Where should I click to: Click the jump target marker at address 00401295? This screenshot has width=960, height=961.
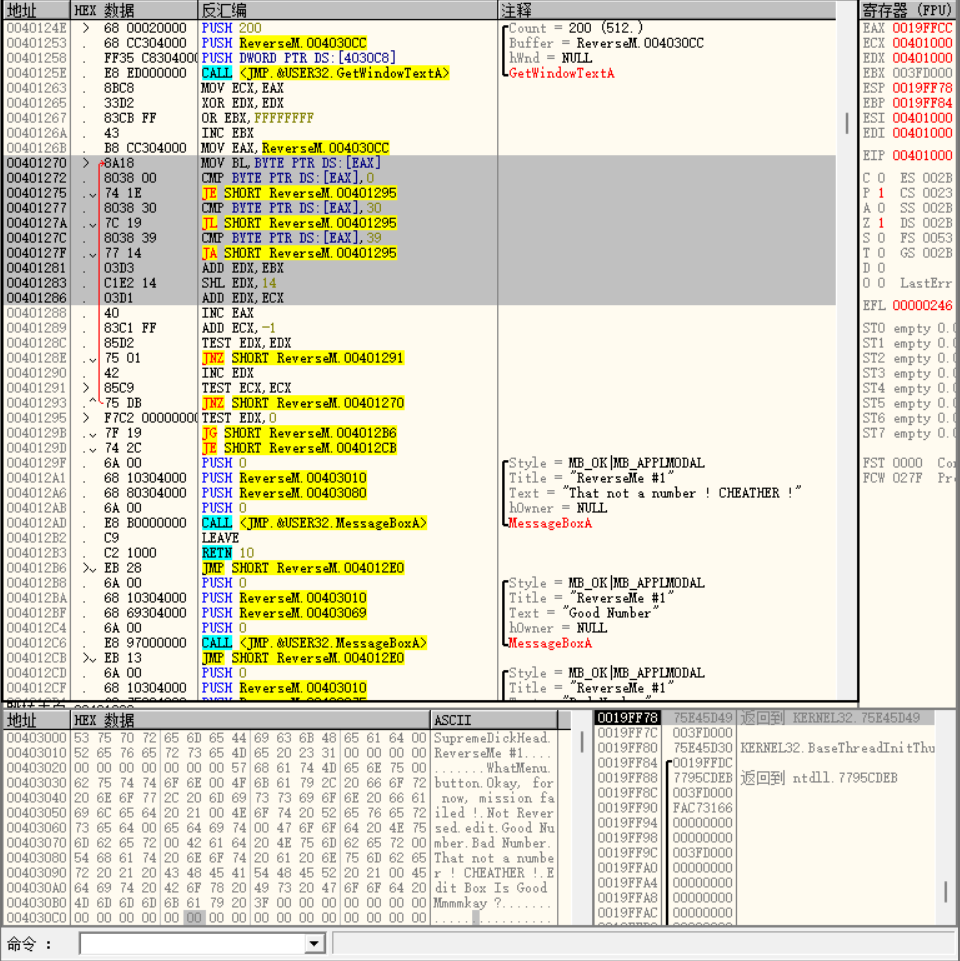click(86, 418)
